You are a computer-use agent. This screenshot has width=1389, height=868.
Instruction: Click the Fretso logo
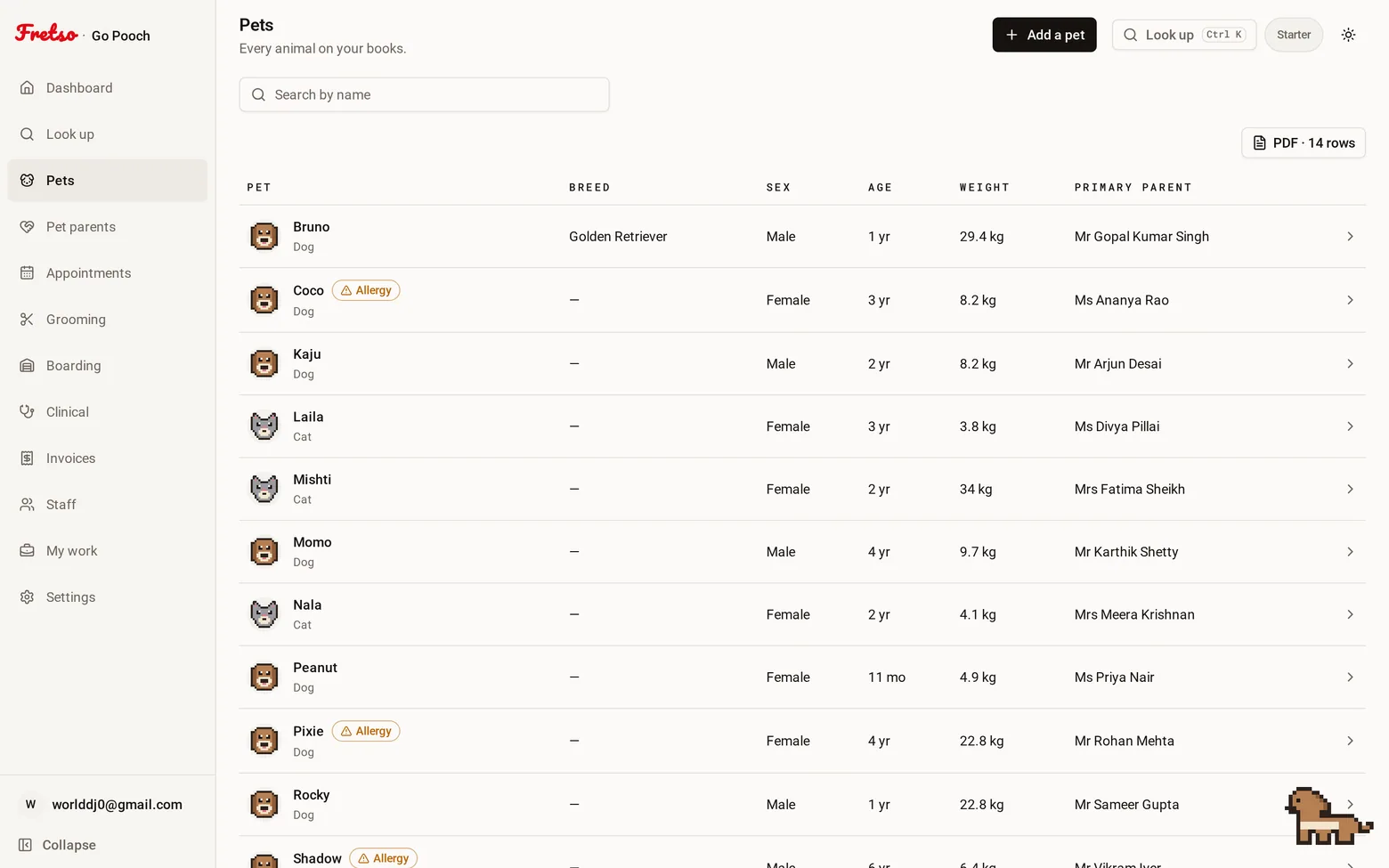click(x=46, y=34)
